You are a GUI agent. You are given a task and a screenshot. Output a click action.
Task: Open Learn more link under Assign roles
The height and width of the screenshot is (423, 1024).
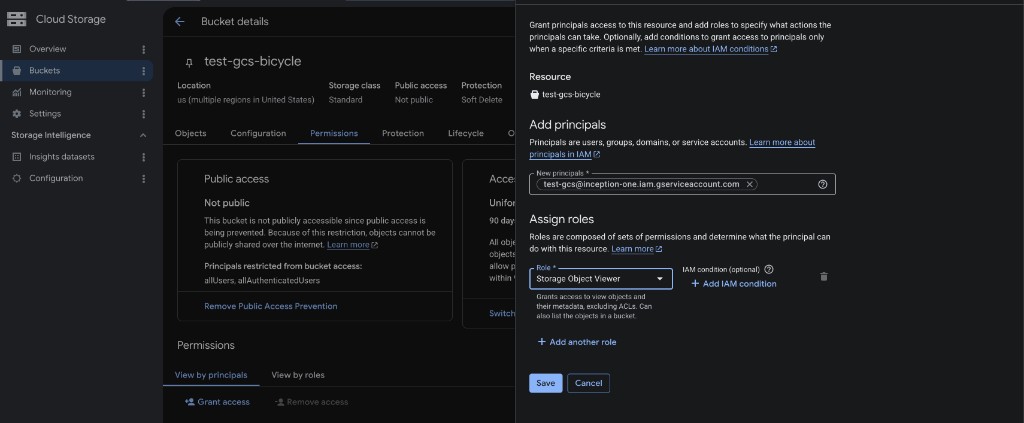pyautogui.click(x=637, y=249)
